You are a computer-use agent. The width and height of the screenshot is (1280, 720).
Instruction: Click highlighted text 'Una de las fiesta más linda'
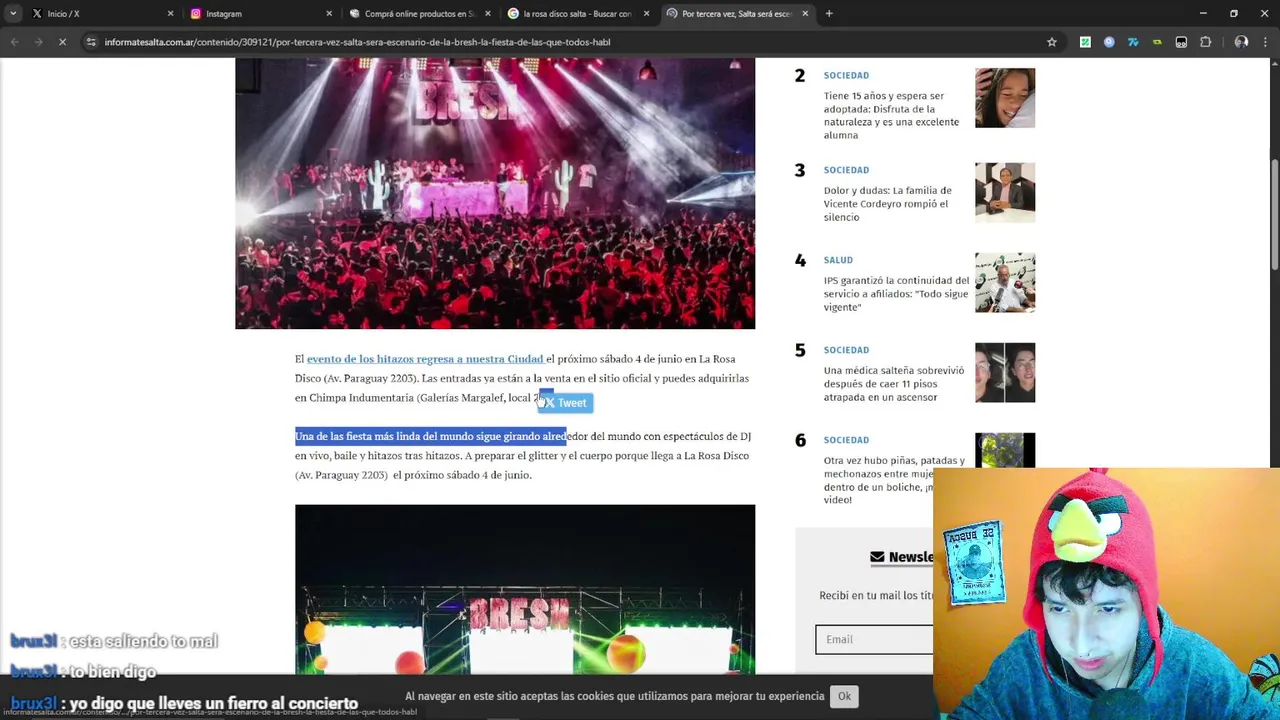point(431,437)
